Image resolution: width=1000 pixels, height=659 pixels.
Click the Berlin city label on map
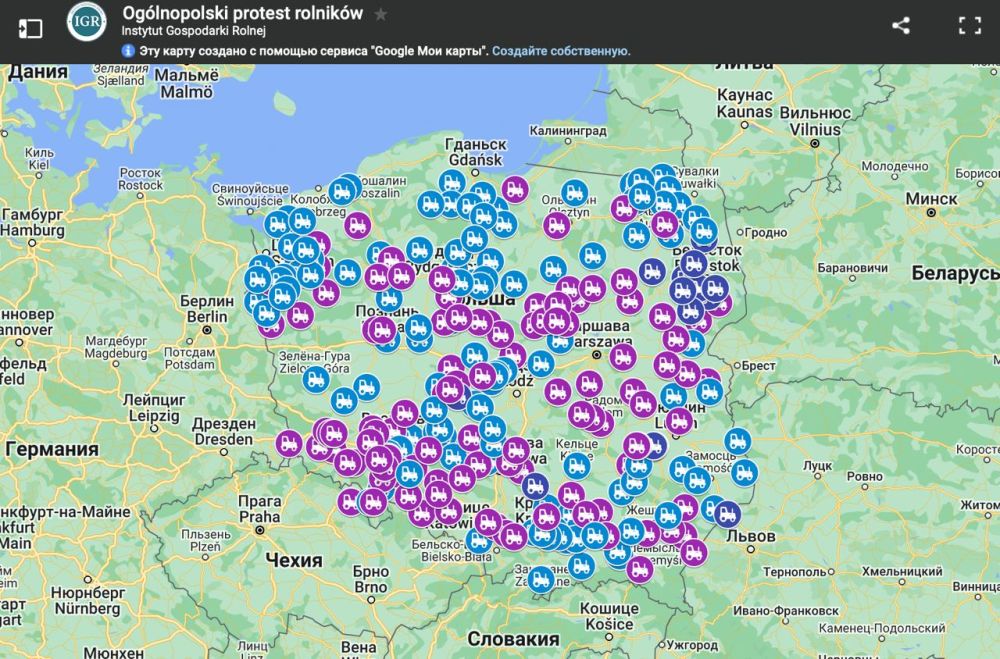pyautogui.click(x=208, y=302)
